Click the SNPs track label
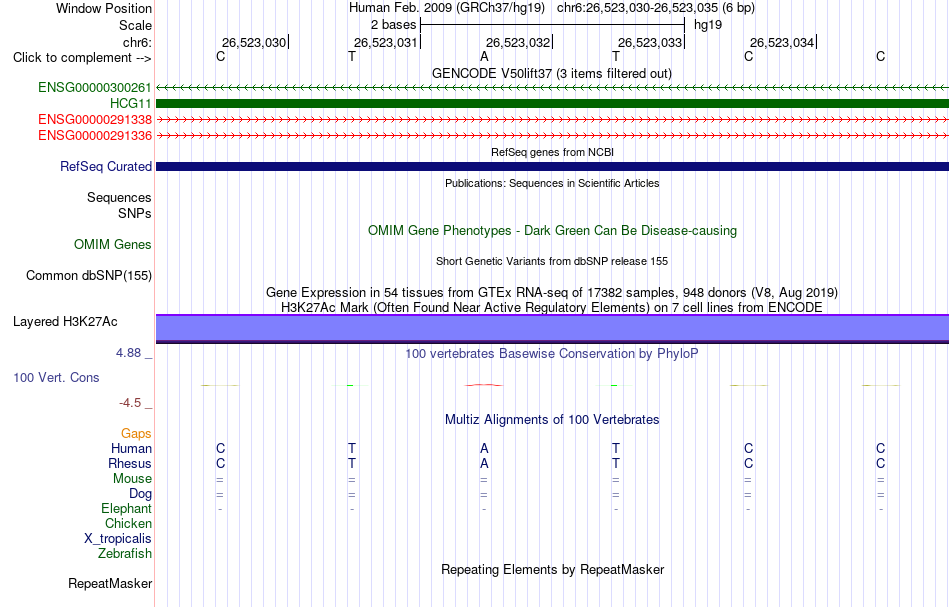This screenshot has width=950, height=607. pos(135,213)
